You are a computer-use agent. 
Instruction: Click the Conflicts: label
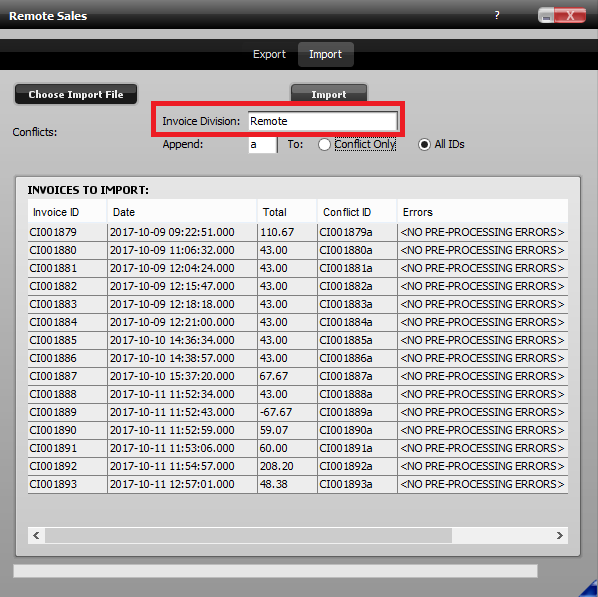point(35,132)
